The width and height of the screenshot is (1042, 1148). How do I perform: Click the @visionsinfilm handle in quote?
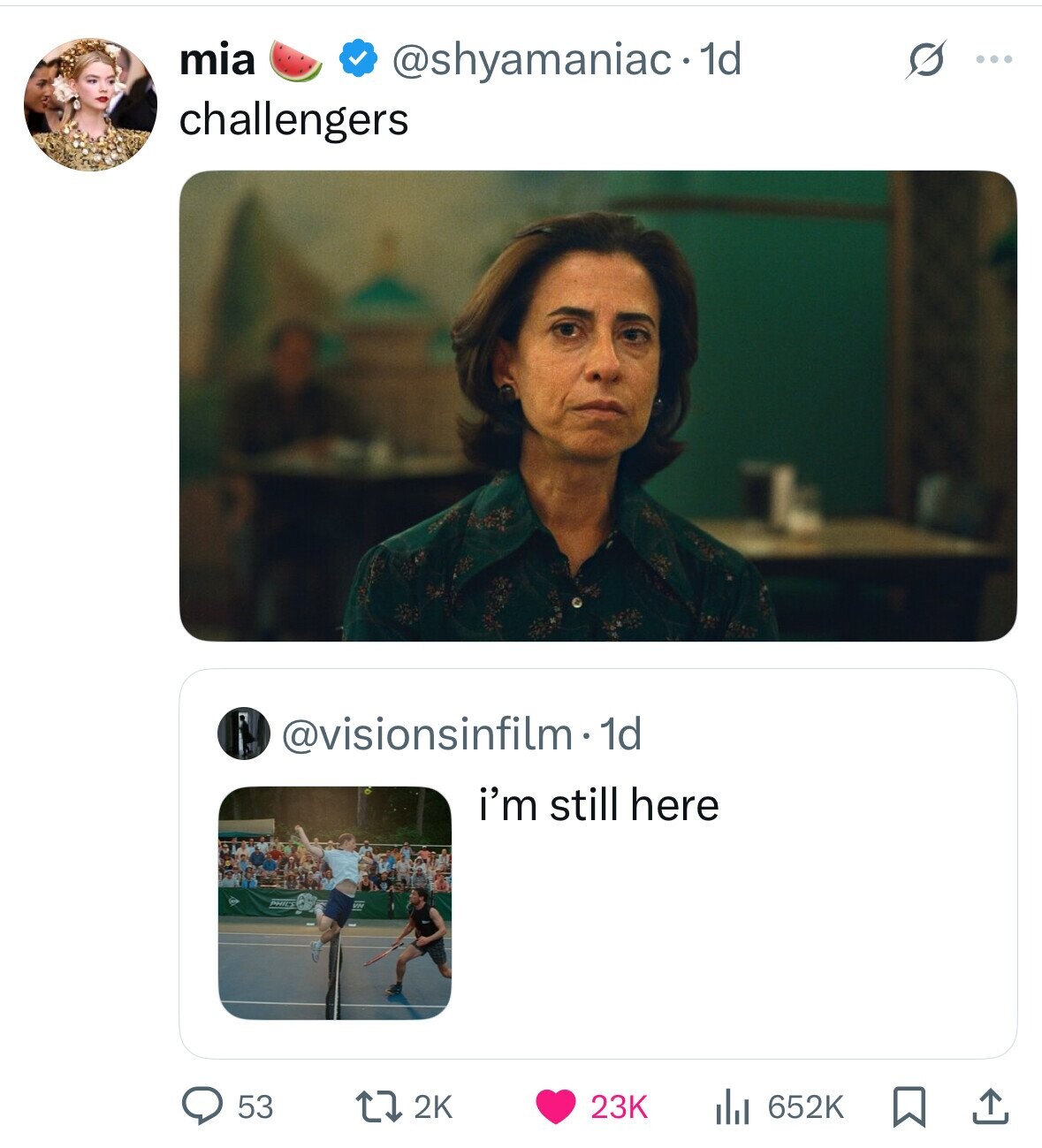[427, 734]
